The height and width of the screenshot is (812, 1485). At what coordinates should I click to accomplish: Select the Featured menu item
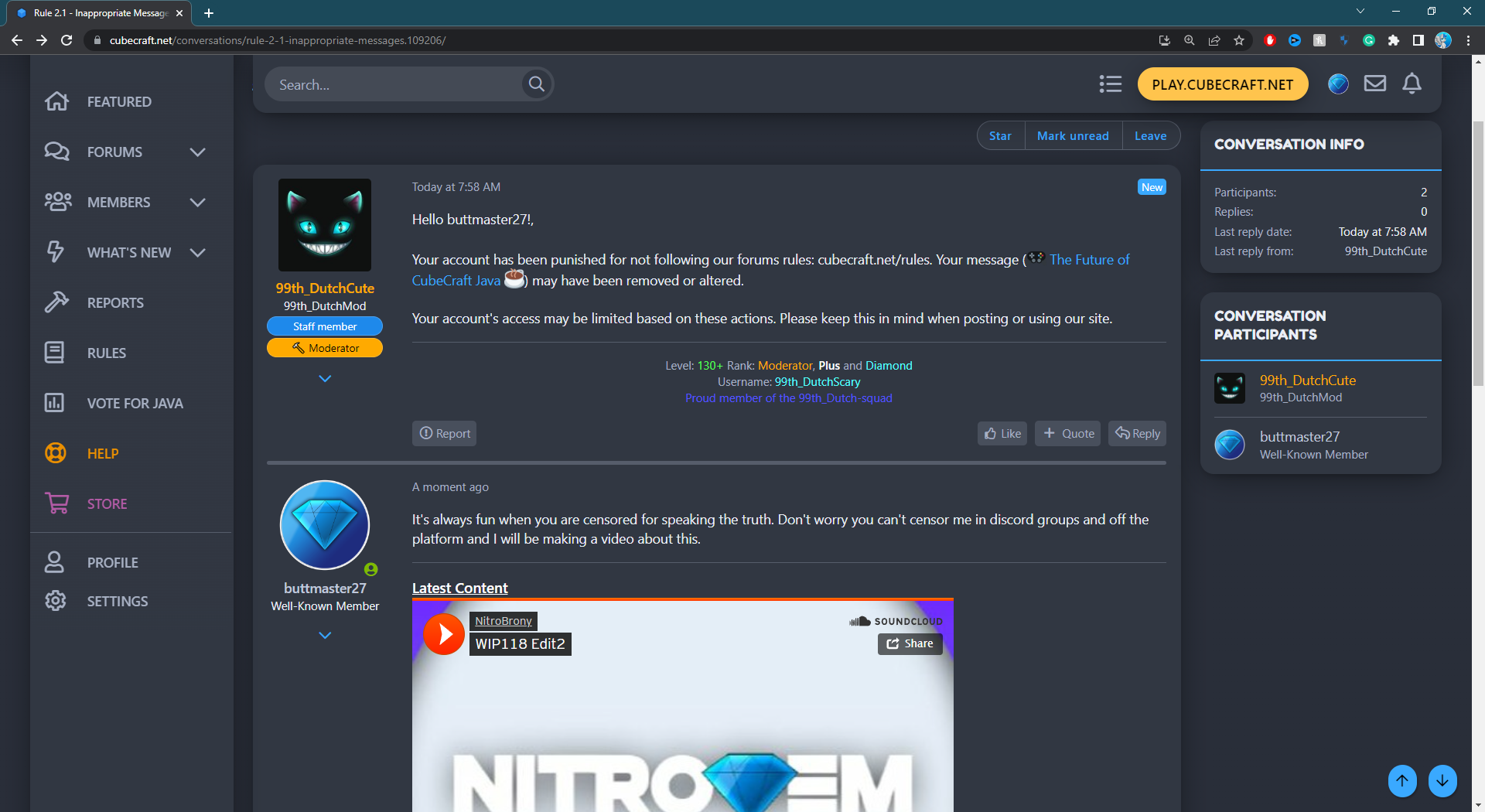point(119,101)
